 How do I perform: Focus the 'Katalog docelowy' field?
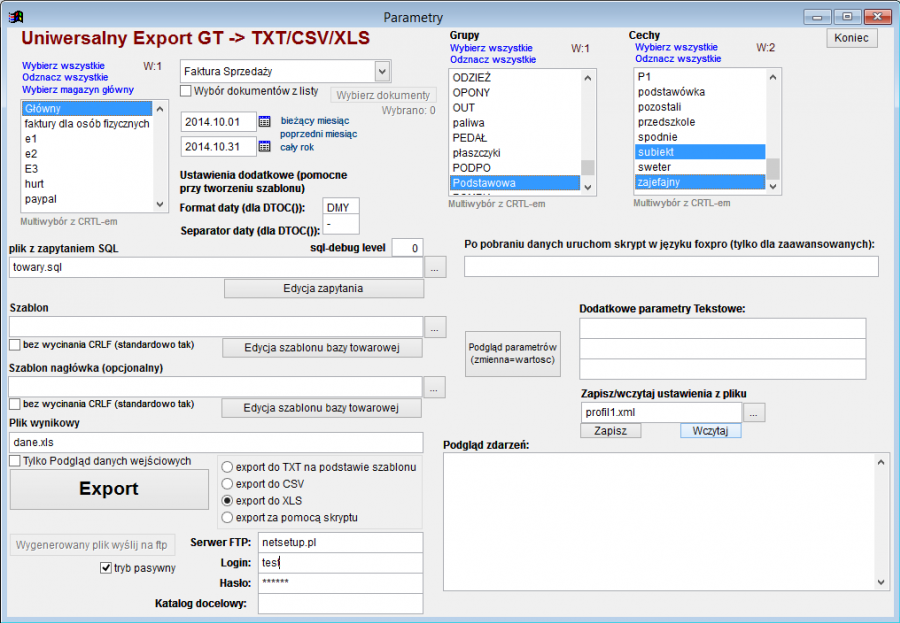pyautogui.click(x=340, y=603)
